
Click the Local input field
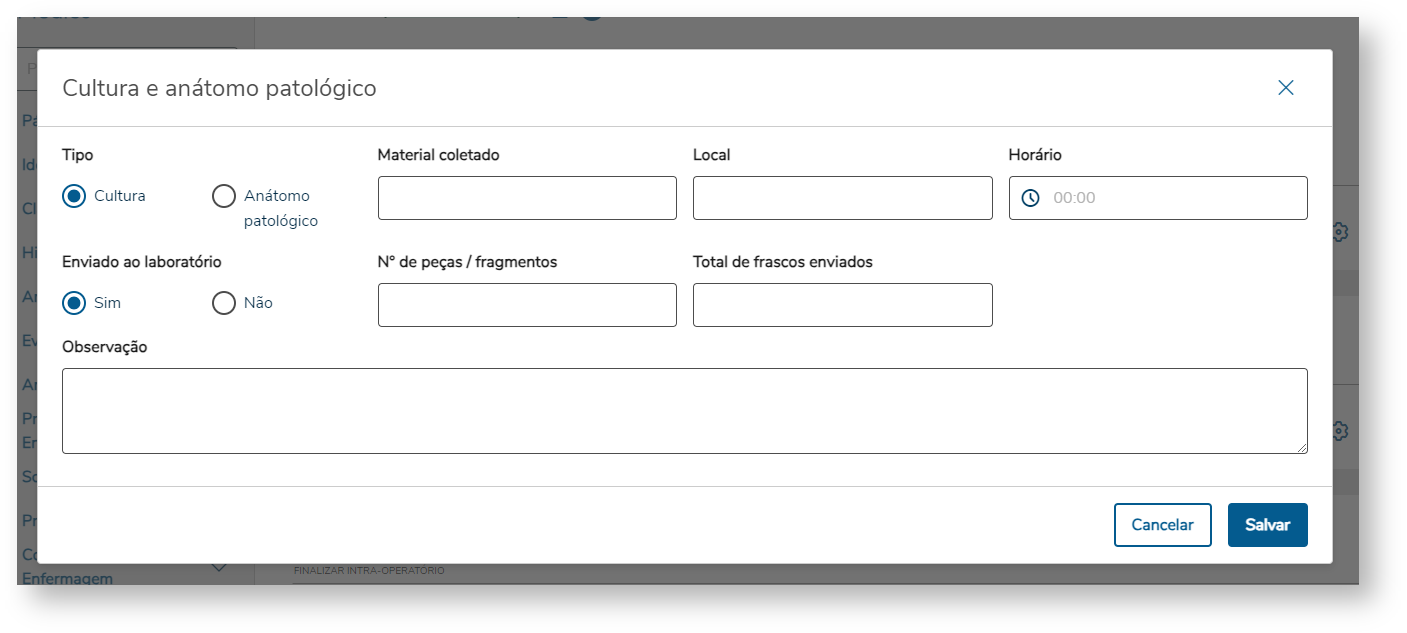tap(842, 198)
